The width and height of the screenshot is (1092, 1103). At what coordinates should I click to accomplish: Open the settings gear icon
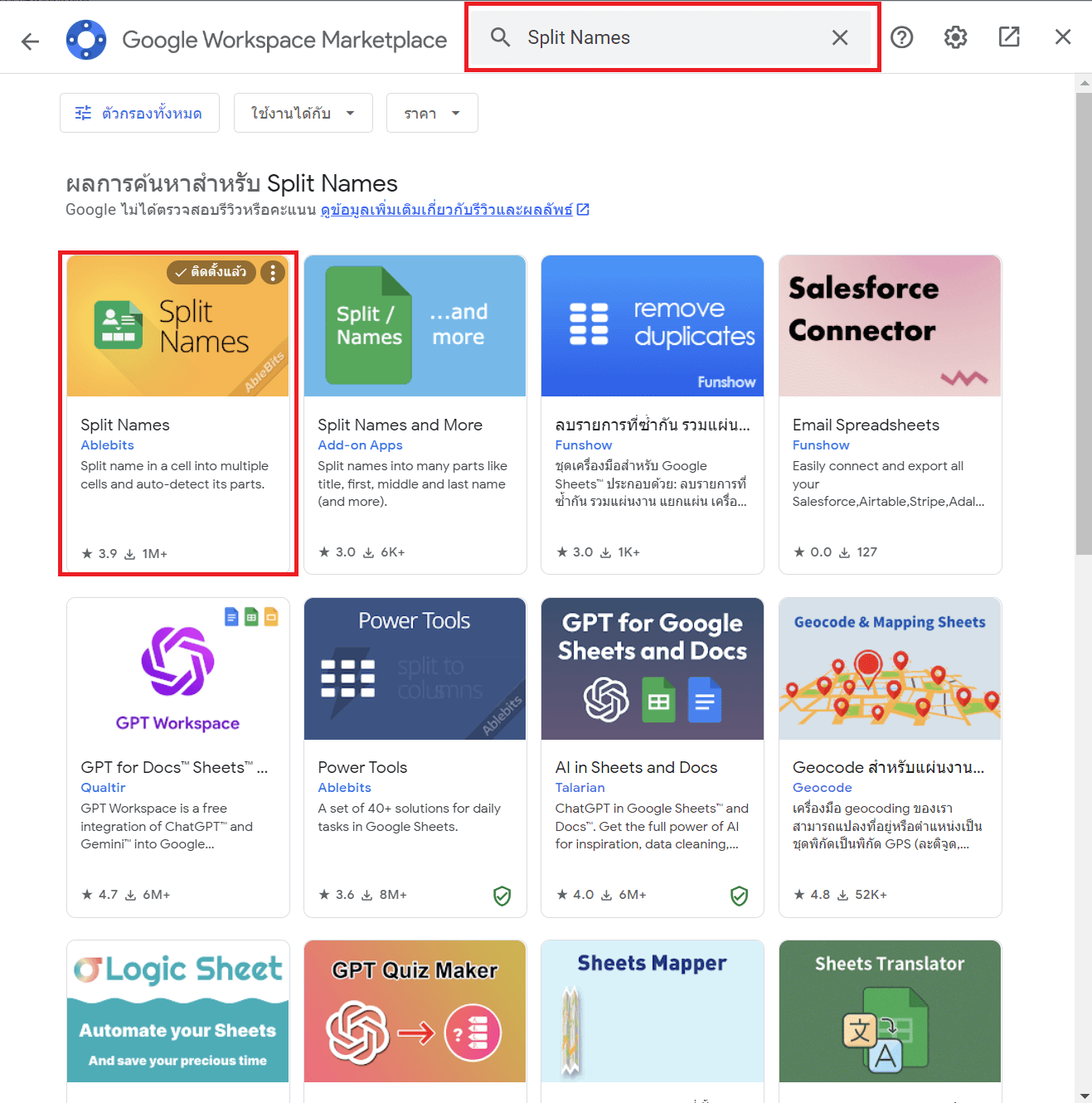click(x=955, y=37)
